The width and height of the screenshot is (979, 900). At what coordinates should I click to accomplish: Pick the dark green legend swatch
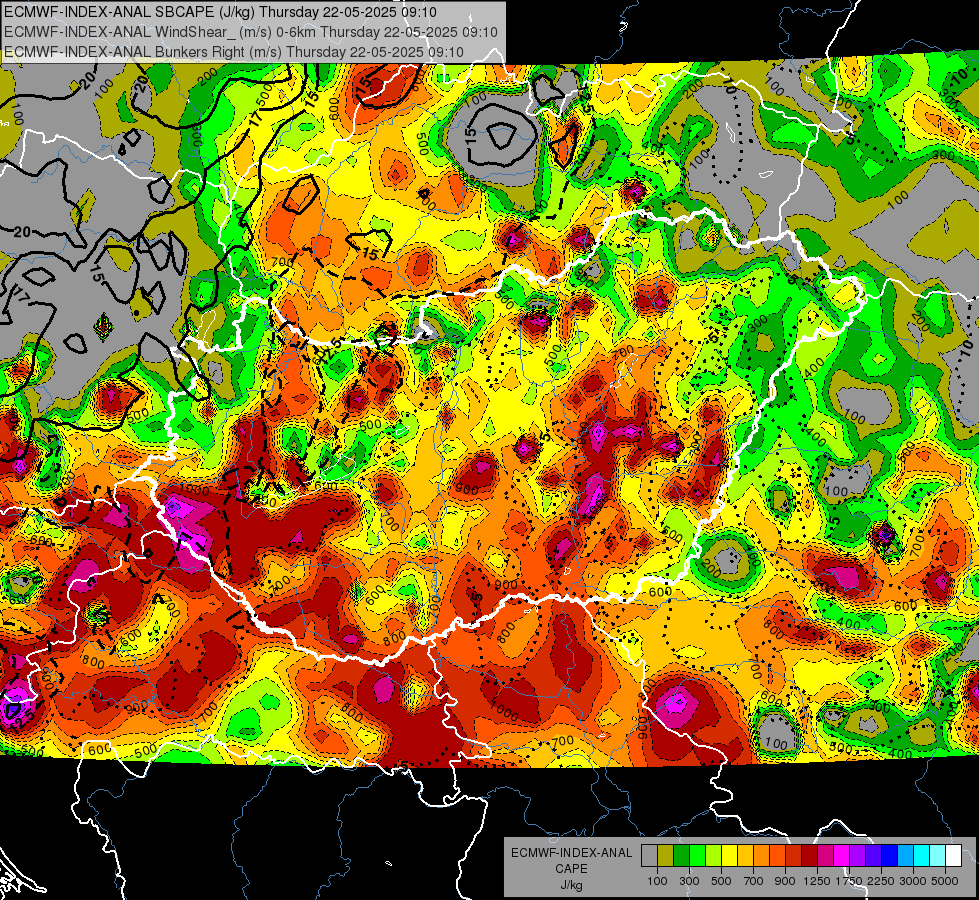pos(681,856)
